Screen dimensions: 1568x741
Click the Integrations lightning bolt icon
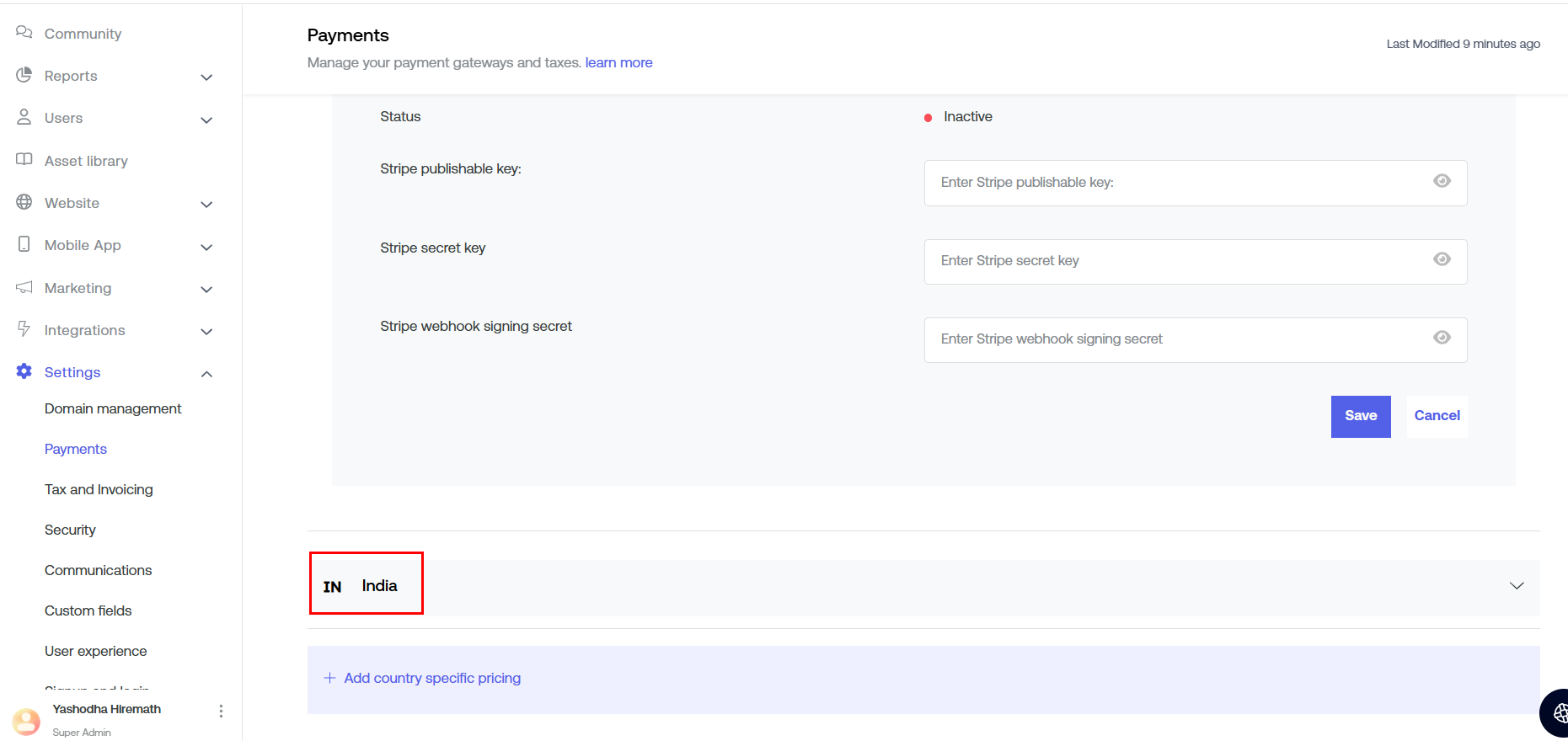[24, 329]
